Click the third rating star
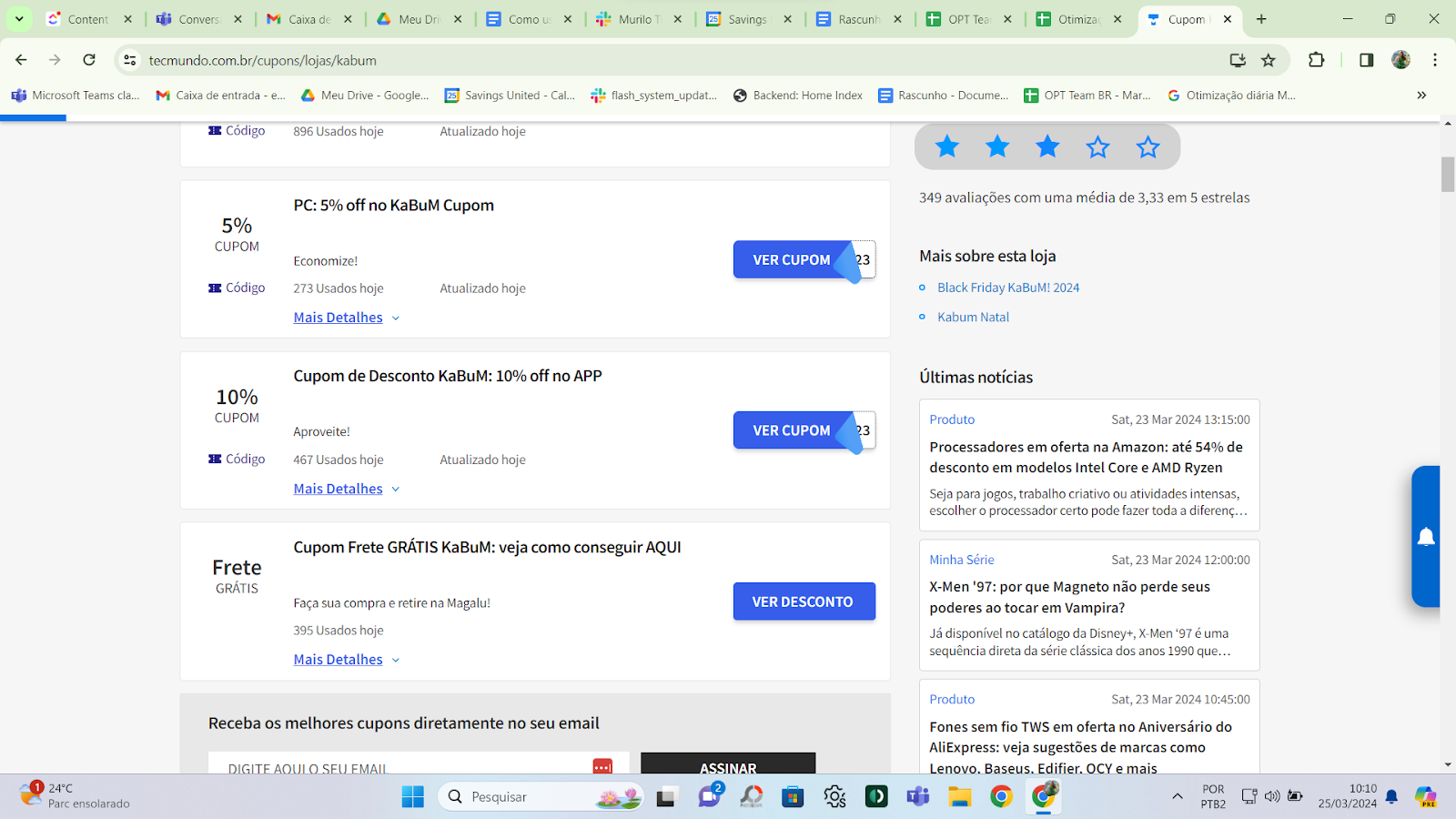1456x819 pixels. pos(1047,147)
